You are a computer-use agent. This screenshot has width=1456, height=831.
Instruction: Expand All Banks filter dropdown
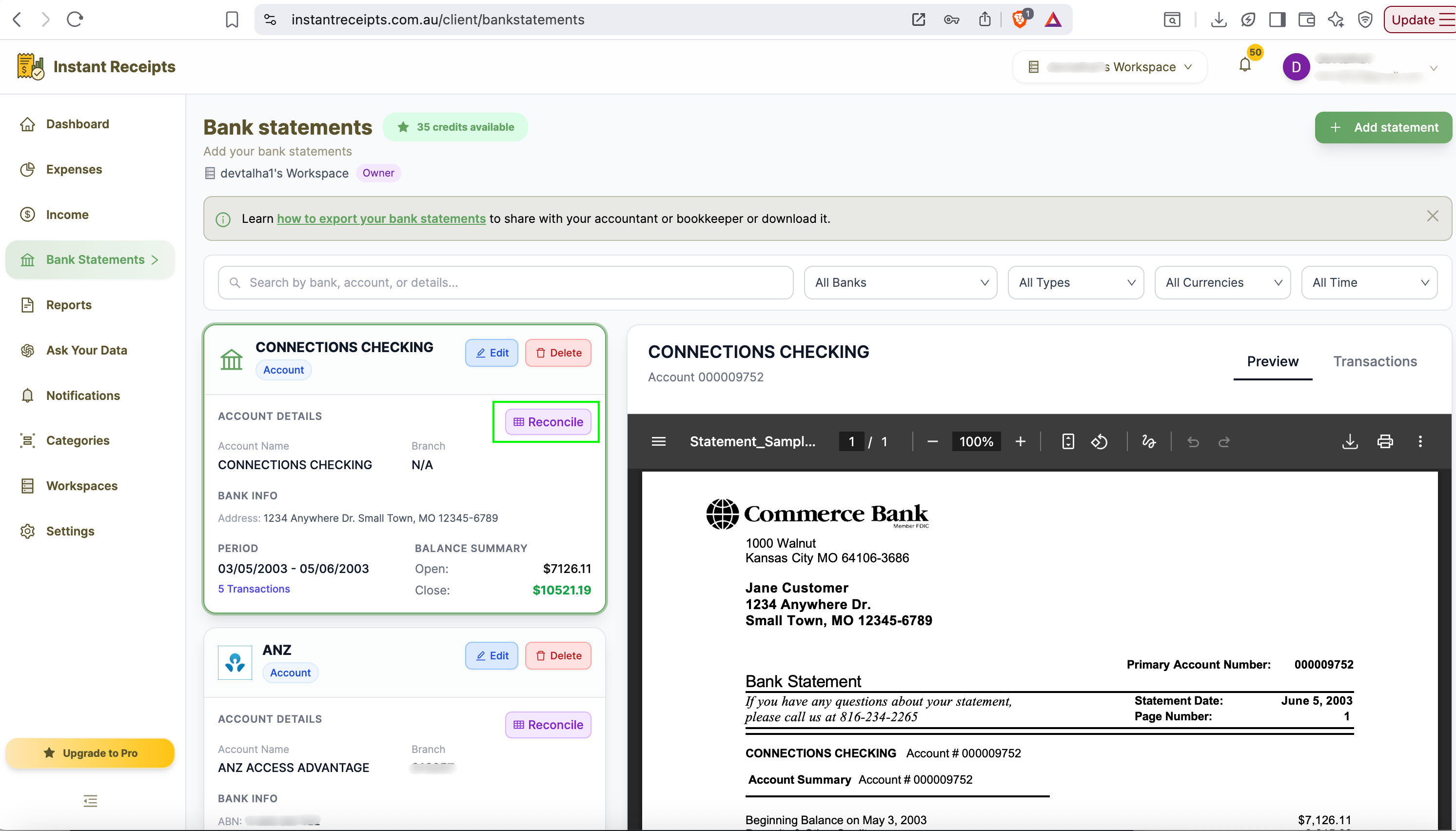tap(900, 282)
